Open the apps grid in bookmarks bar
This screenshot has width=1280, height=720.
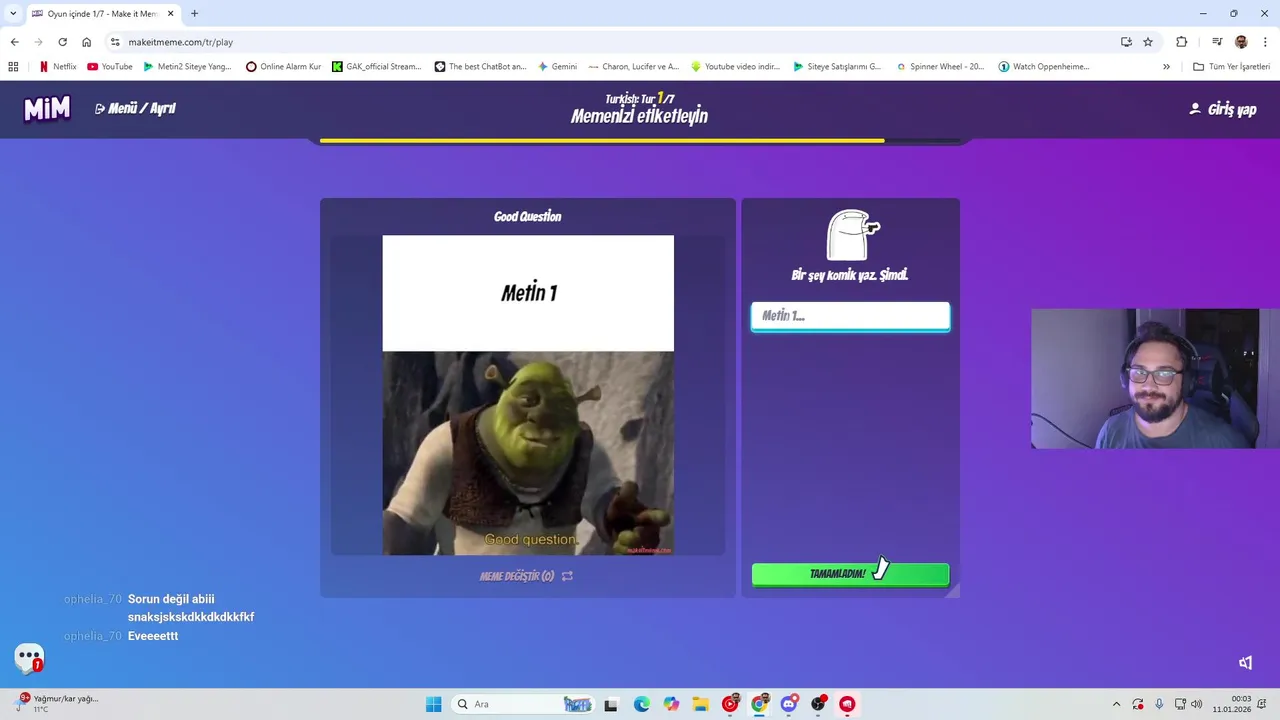coord(13,67)
